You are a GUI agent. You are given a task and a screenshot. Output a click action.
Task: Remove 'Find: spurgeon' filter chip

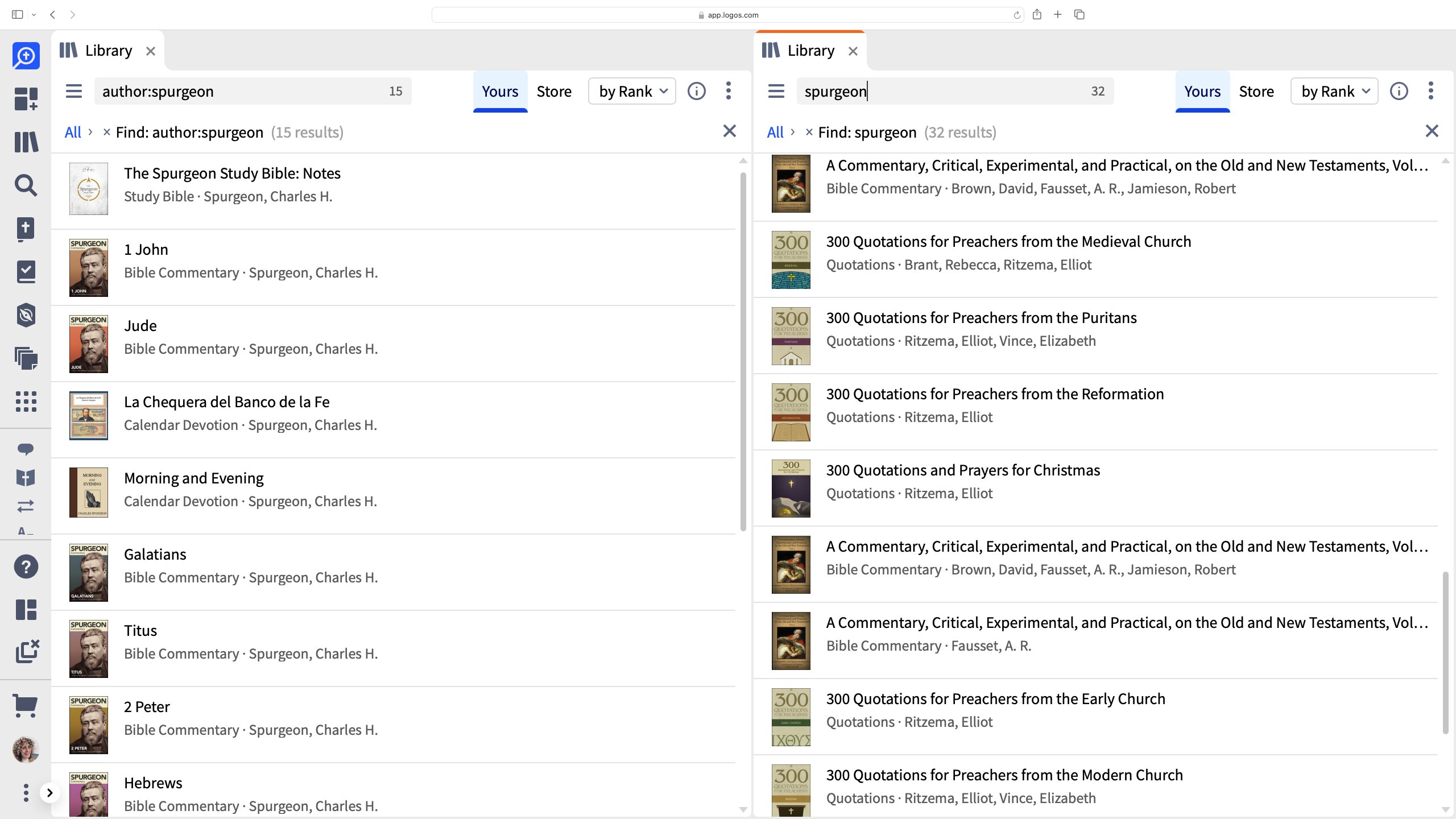coord(809,132)
